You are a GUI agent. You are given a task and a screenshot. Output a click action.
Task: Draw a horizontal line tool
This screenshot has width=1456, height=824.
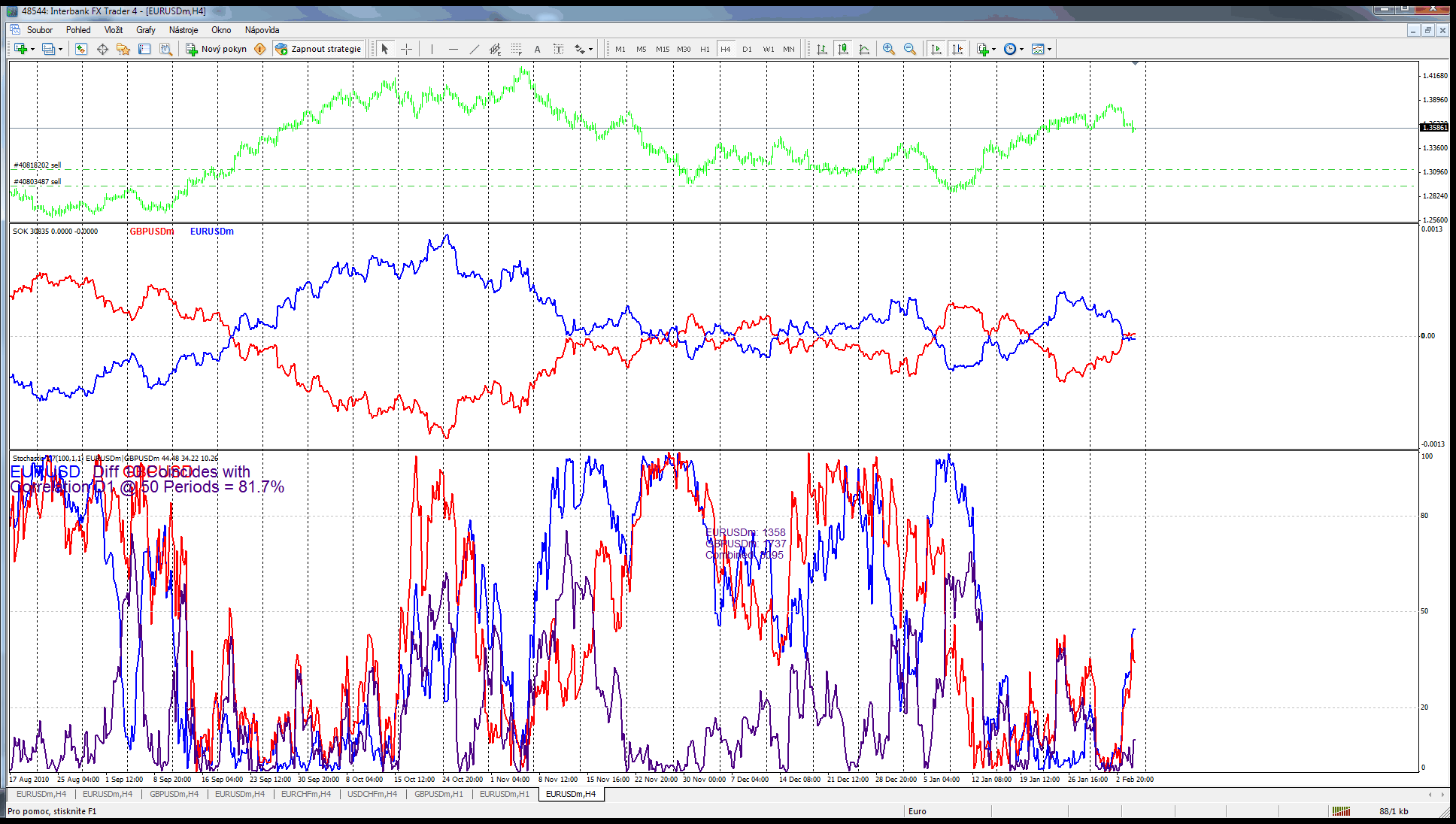pos(453,49)
